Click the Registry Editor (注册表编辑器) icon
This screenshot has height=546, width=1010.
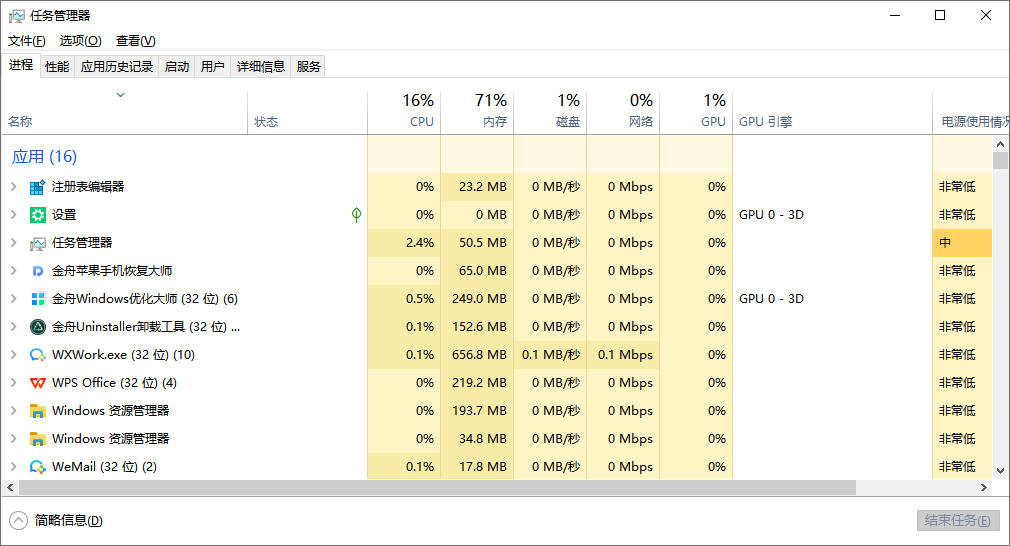(x=37, y=187)
